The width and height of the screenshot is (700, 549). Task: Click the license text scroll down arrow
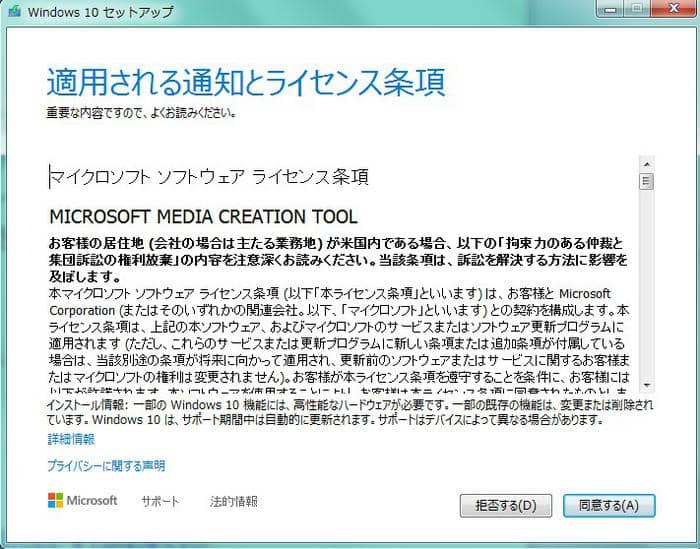pyautogui.click(x=646, y=385)
